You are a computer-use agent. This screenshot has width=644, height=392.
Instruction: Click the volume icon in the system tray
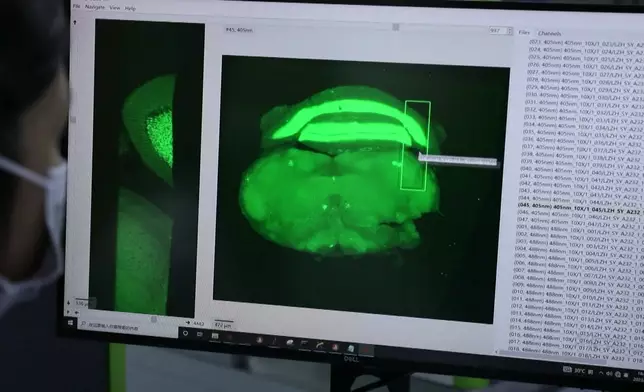click(610, 374)
